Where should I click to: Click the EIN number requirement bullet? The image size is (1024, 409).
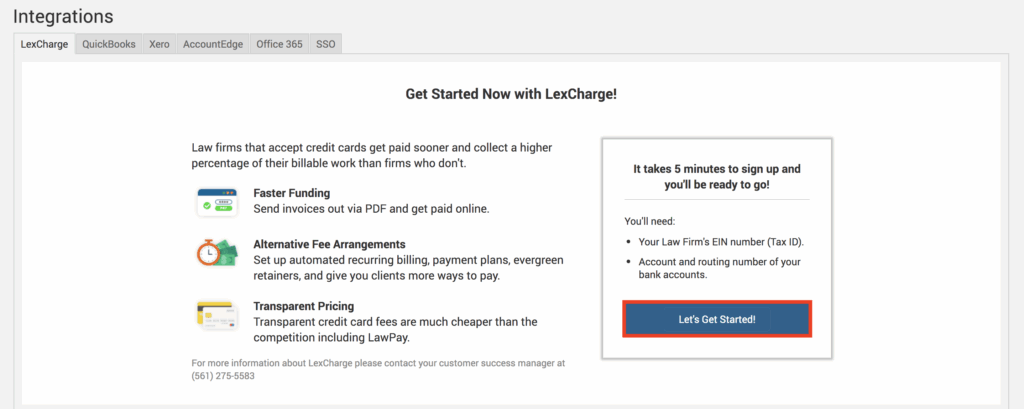pos(720,242)
